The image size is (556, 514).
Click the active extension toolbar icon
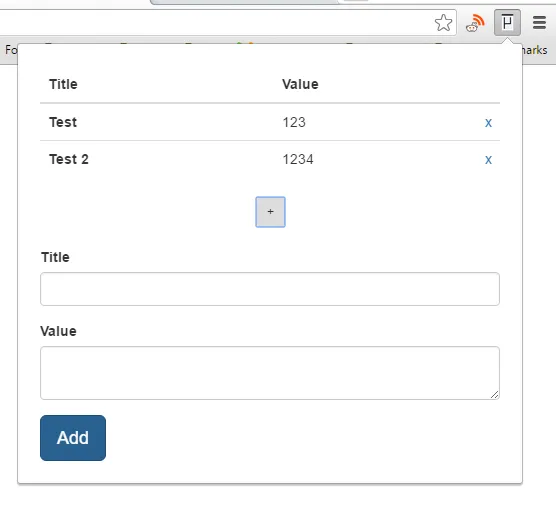pos(507,23)
